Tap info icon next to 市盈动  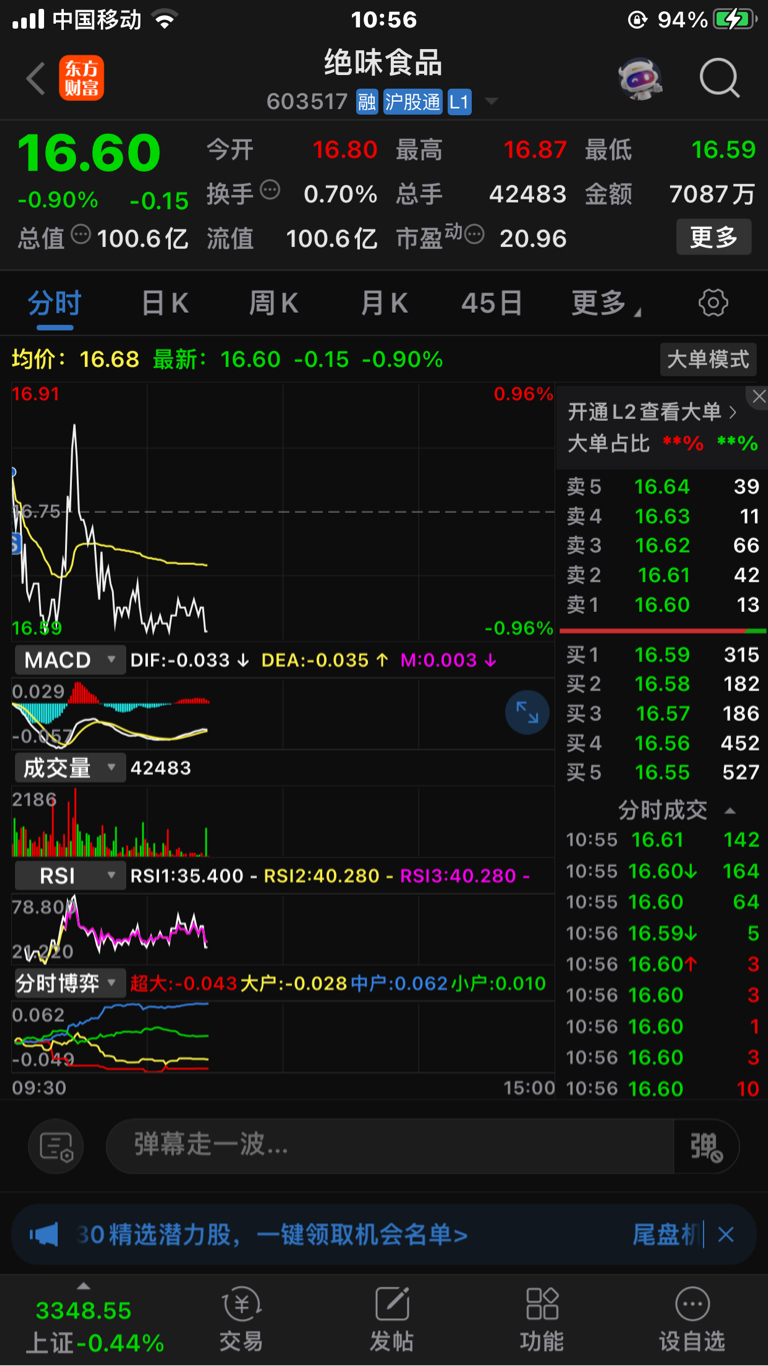[x=475, y=235]
